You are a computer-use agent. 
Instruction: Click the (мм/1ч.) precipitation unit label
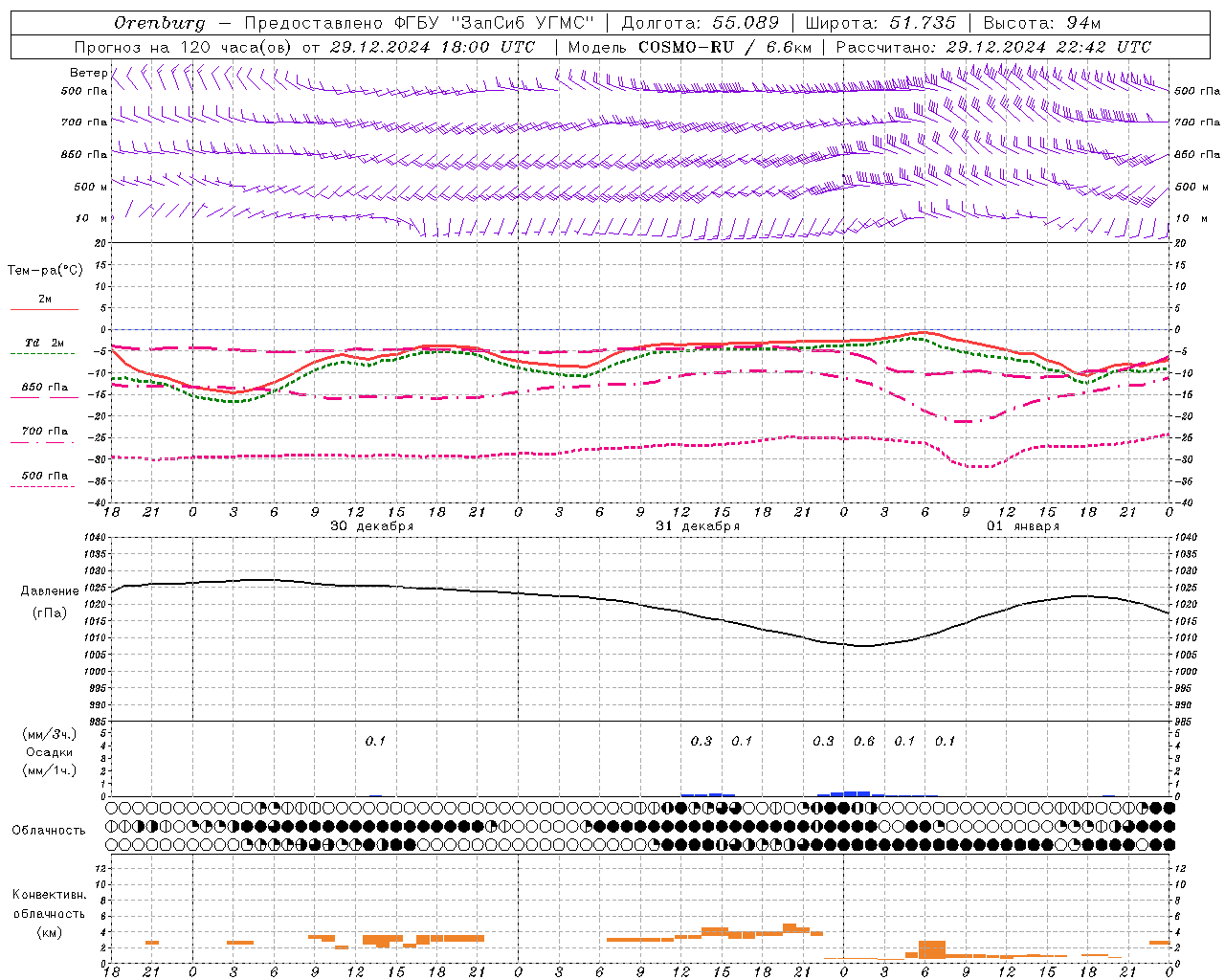(x=50, y=770)
